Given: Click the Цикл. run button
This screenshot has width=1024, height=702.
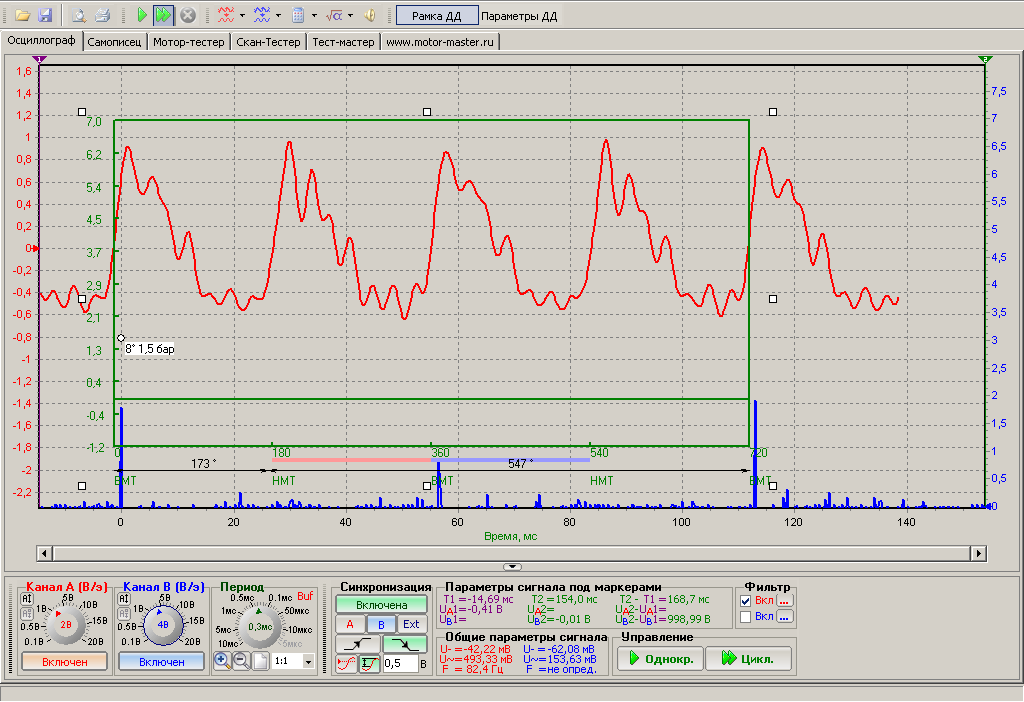Looking at the screenshot, I should click(x=748, y=659).
